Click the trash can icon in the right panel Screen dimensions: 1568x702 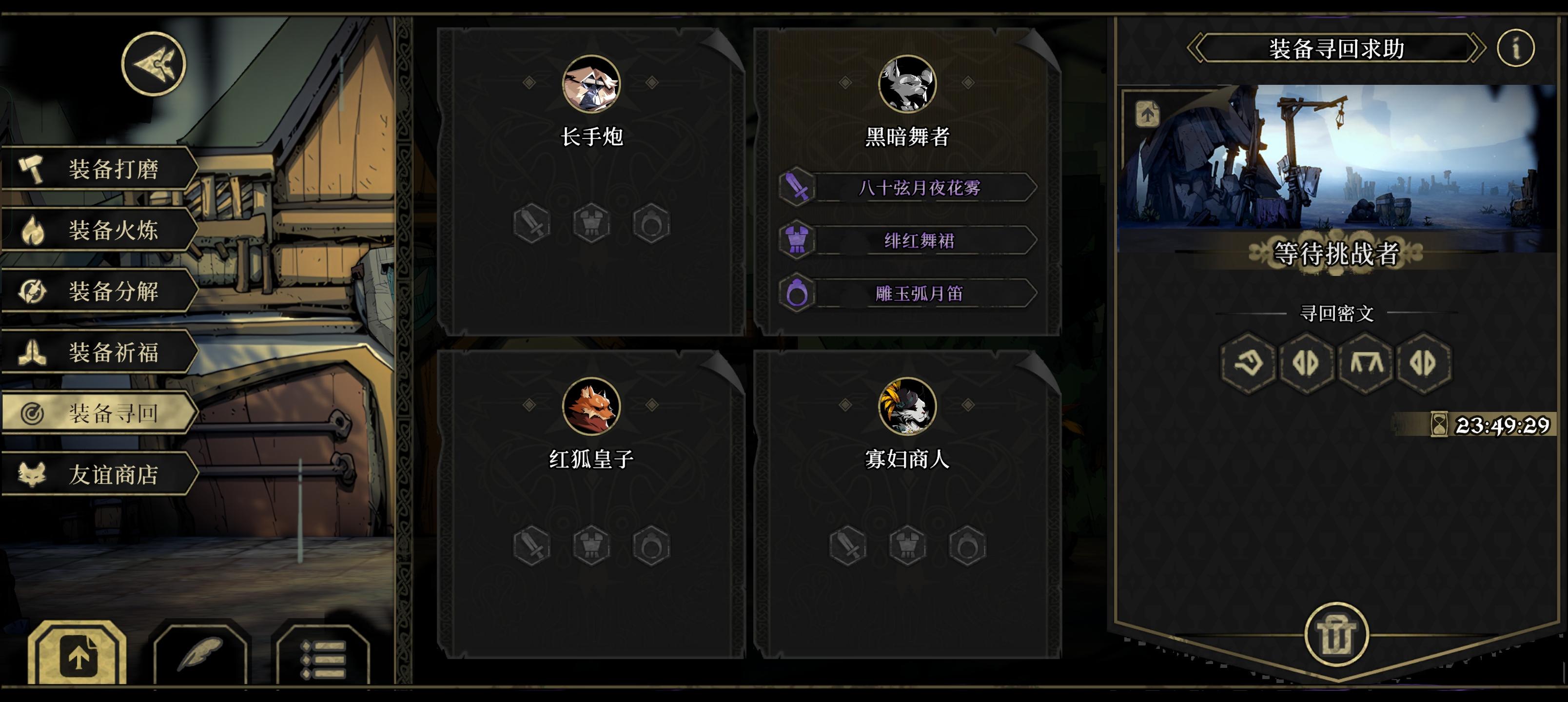pos(1336,635)
